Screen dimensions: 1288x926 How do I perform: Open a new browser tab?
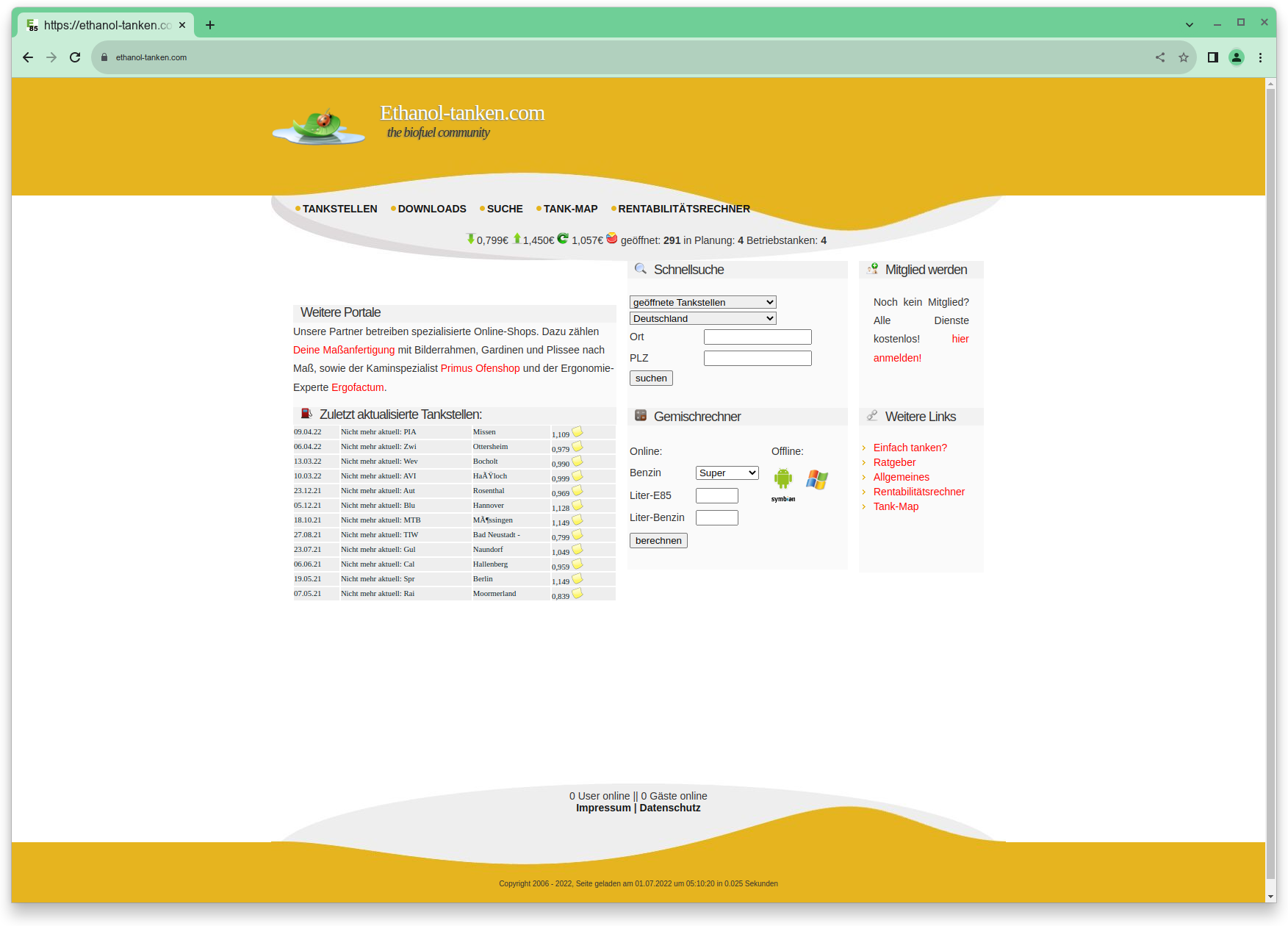[210, 25]
